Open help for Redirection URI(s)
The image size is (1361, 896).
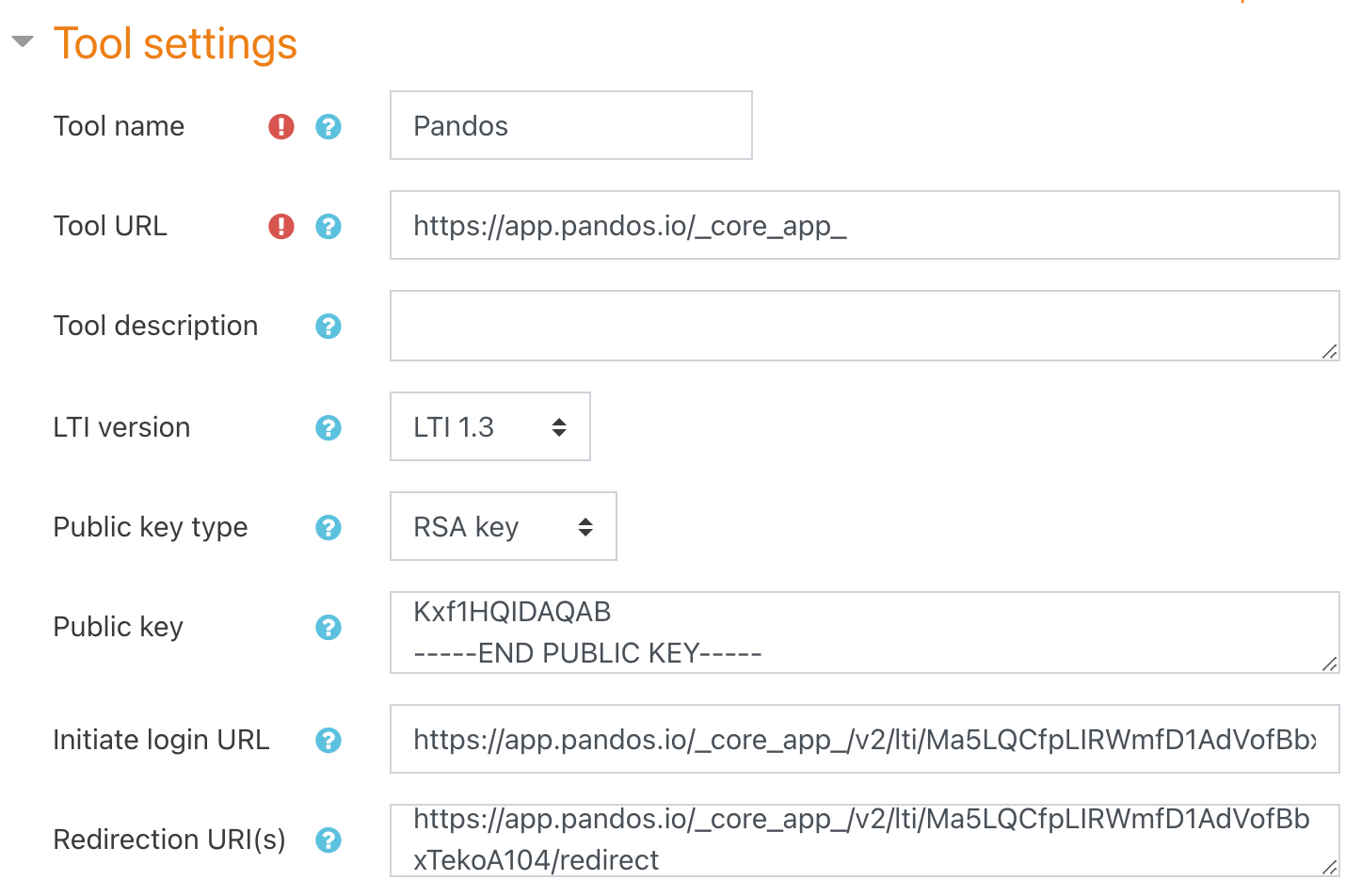tap(328, 840)
